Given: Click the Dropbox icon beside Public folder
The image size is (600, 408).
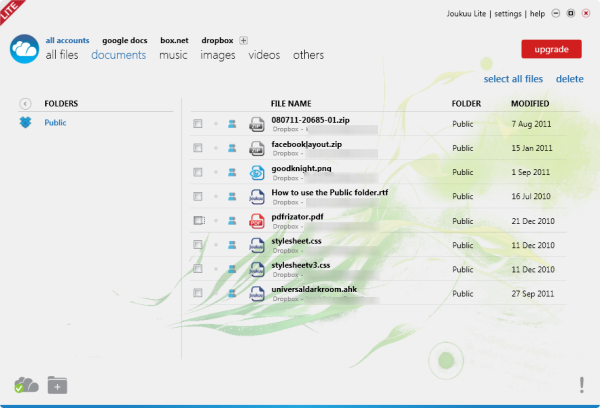Looking at the screenshot, I should coord(25,122).
